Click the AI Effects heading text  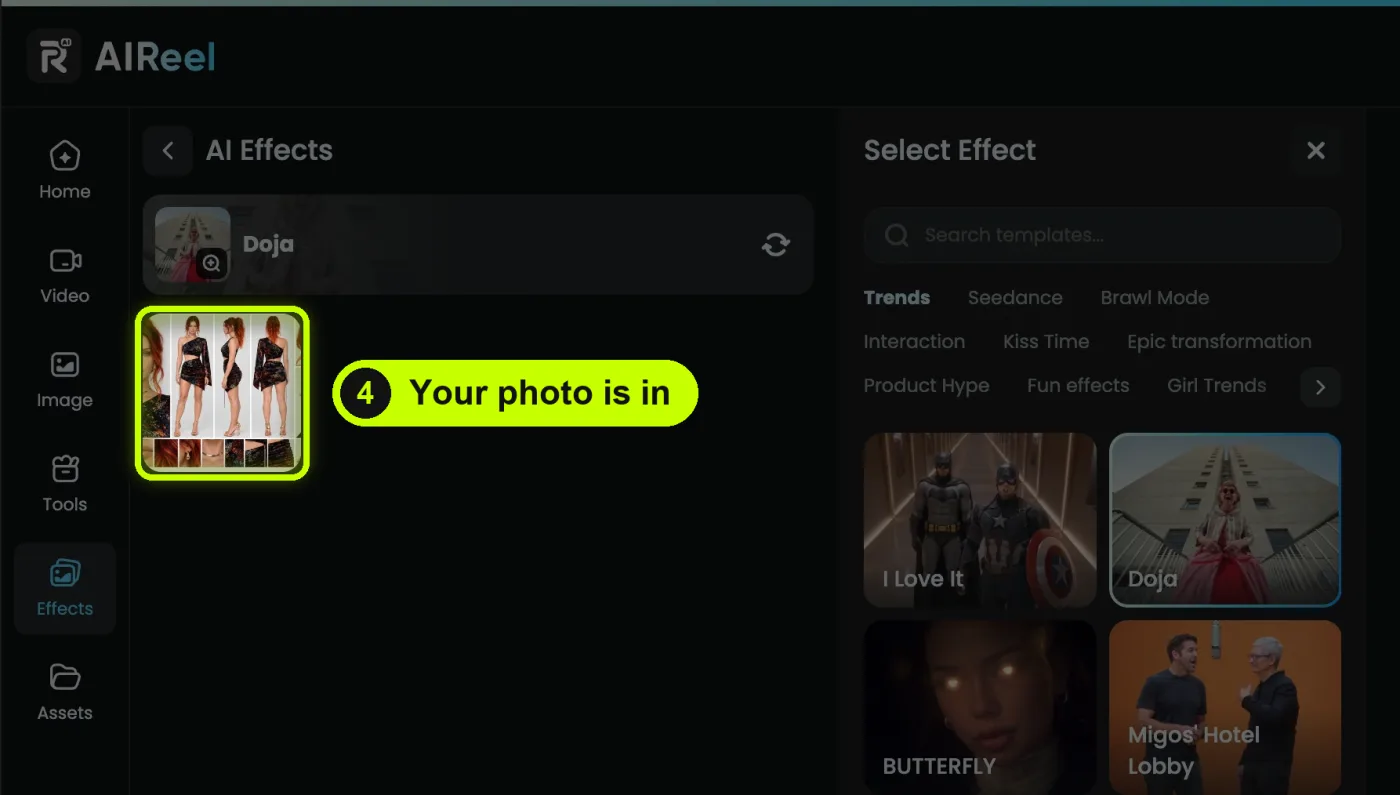pyautogui.click(x=269, y=151)
